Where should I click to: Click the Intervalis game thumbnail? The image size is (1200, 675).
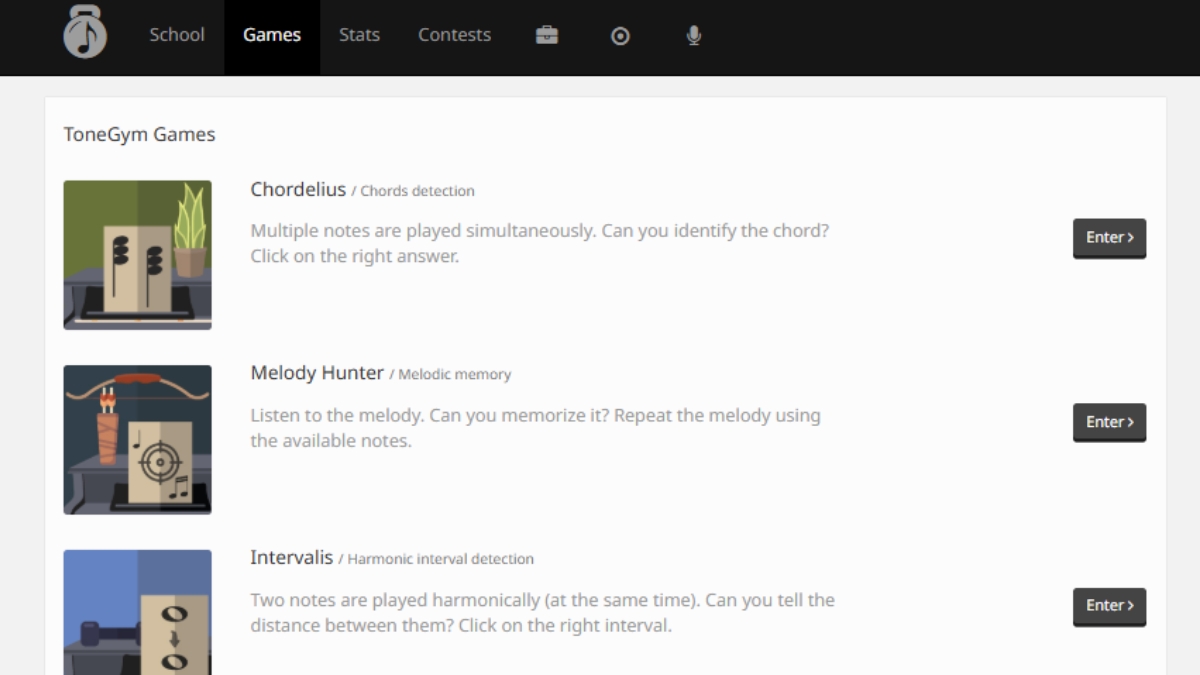[138, 612]
